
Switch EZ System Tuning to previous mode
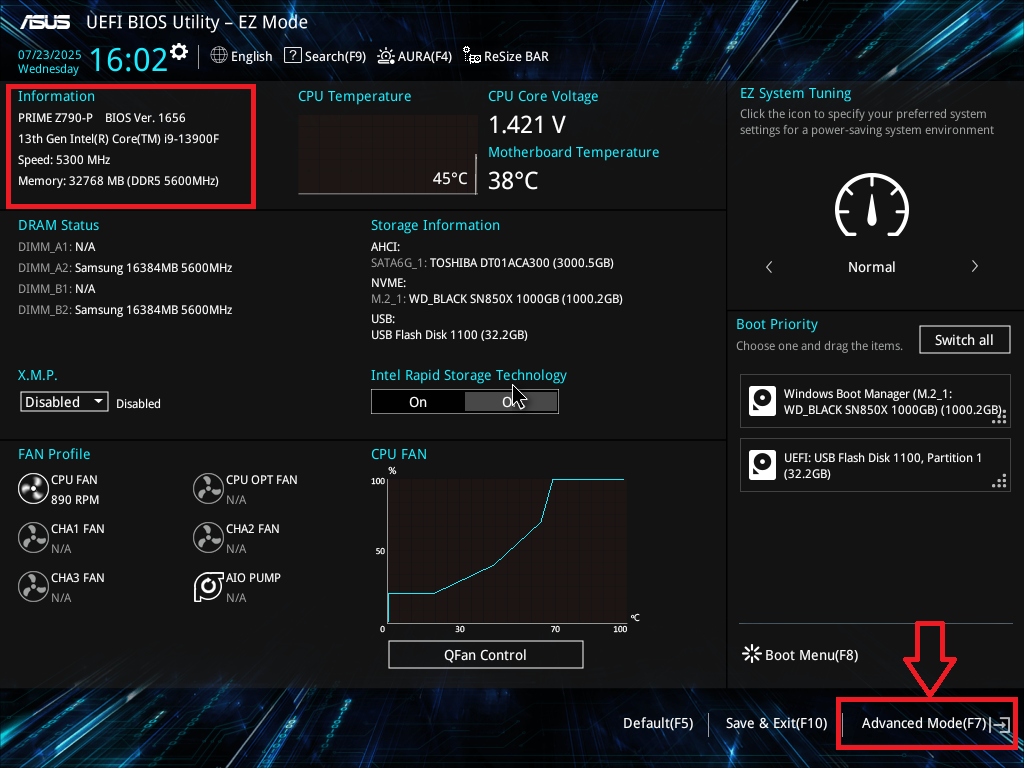769,266
